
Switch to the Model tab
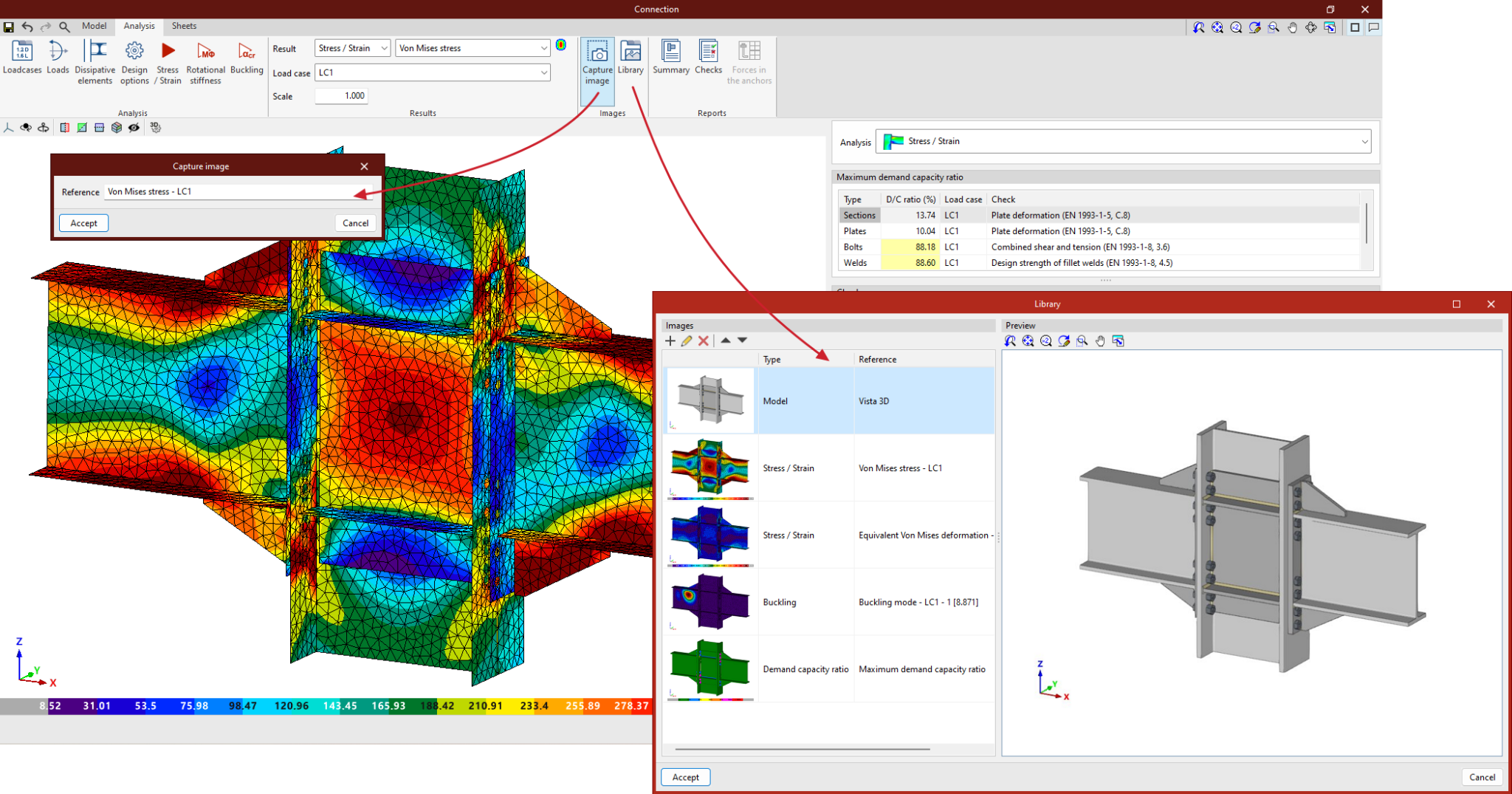coord(94,26)
